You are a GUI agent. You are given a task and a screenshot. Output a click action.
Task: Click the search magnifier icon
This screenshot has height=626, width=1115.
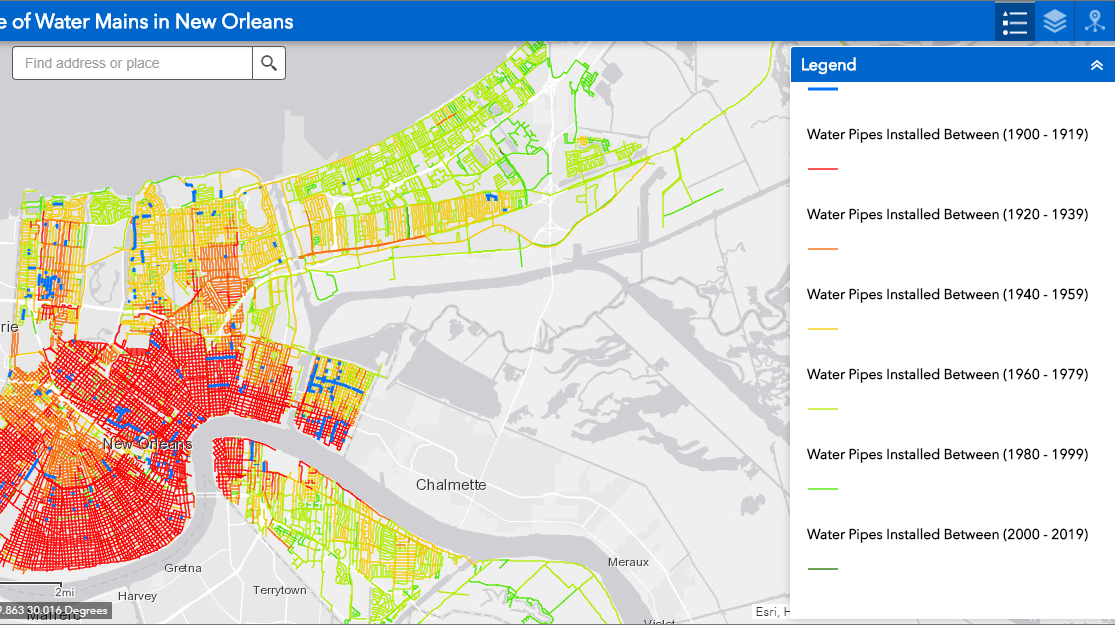point(269,62)
